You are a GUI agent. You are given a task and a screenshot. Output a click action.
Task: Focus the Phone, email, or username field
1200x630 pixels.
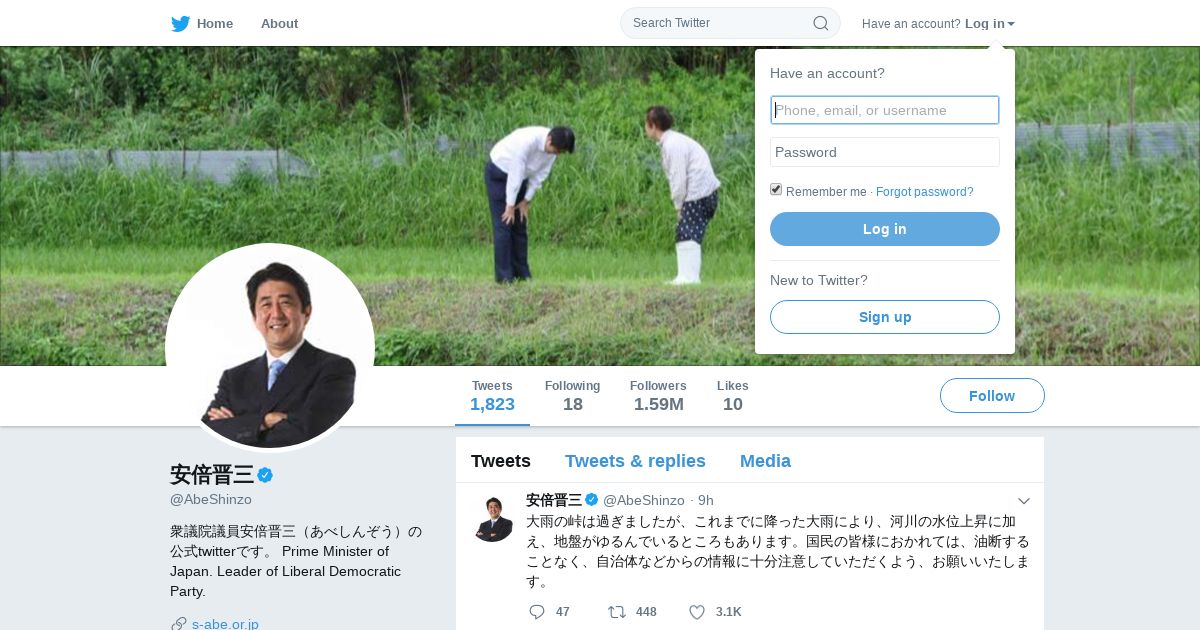tap(885, 110)
